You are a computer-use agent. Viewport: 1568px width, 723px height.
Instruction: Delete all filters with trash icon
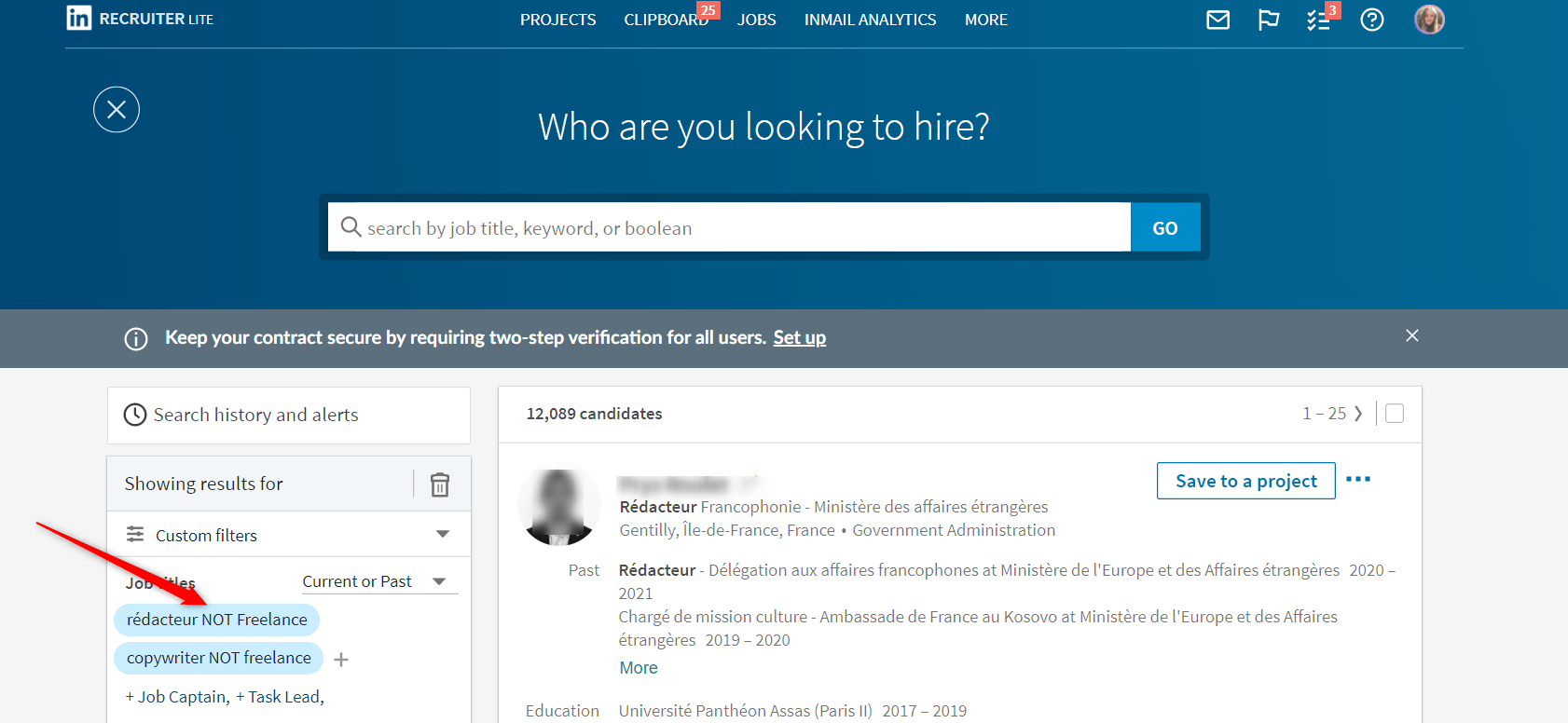440,484
